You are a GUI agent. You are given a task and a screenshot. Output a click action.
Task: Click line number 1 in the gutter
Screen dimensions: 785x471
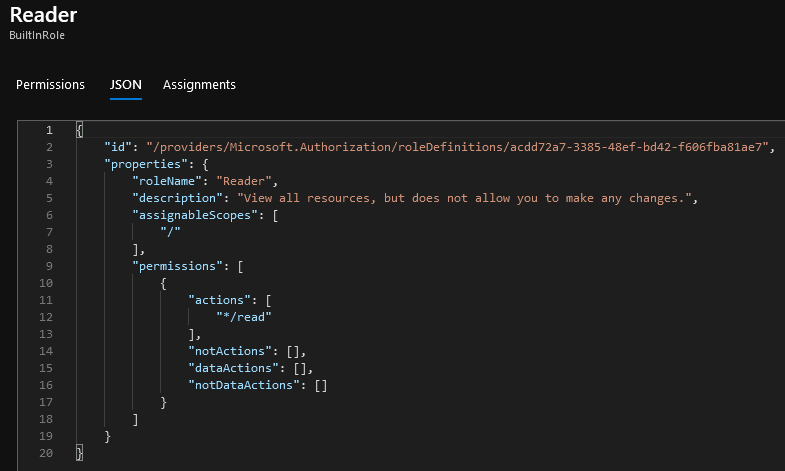pyautogui.click(x=49, y=130)
